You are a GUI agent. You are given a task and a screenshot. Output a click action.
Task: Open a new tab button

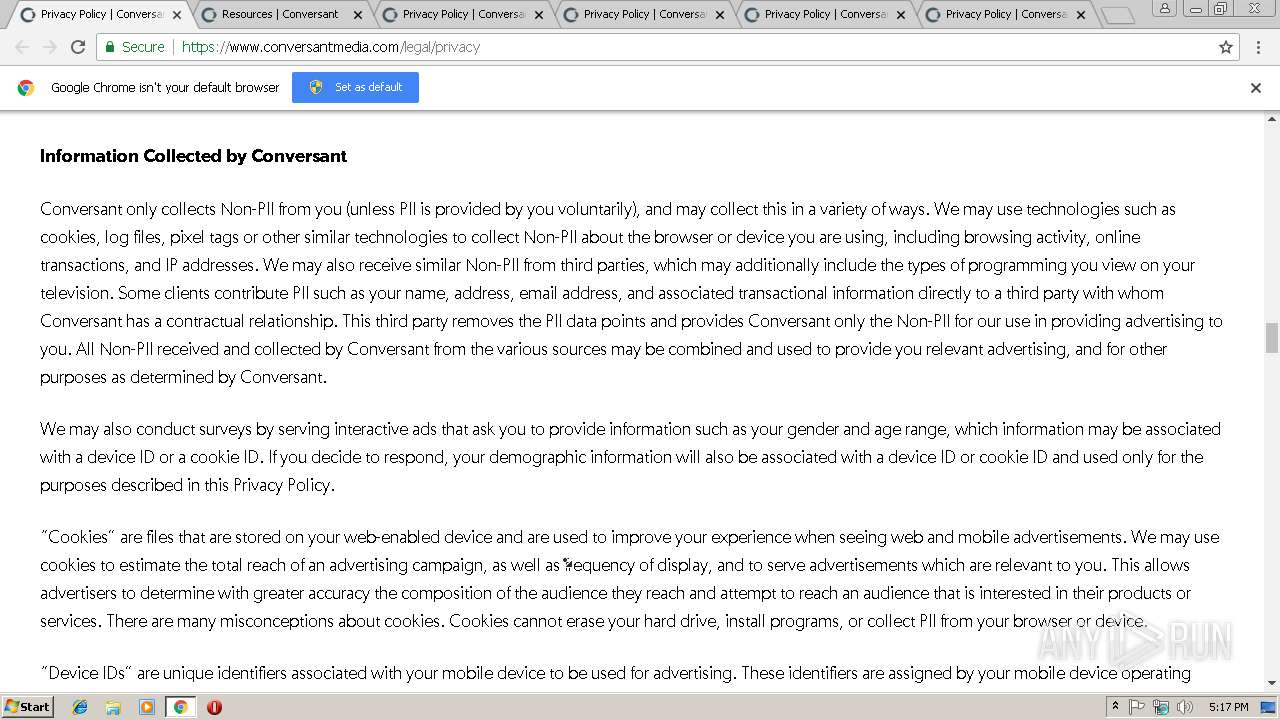pyautogui.click(x=1117, y=15)
